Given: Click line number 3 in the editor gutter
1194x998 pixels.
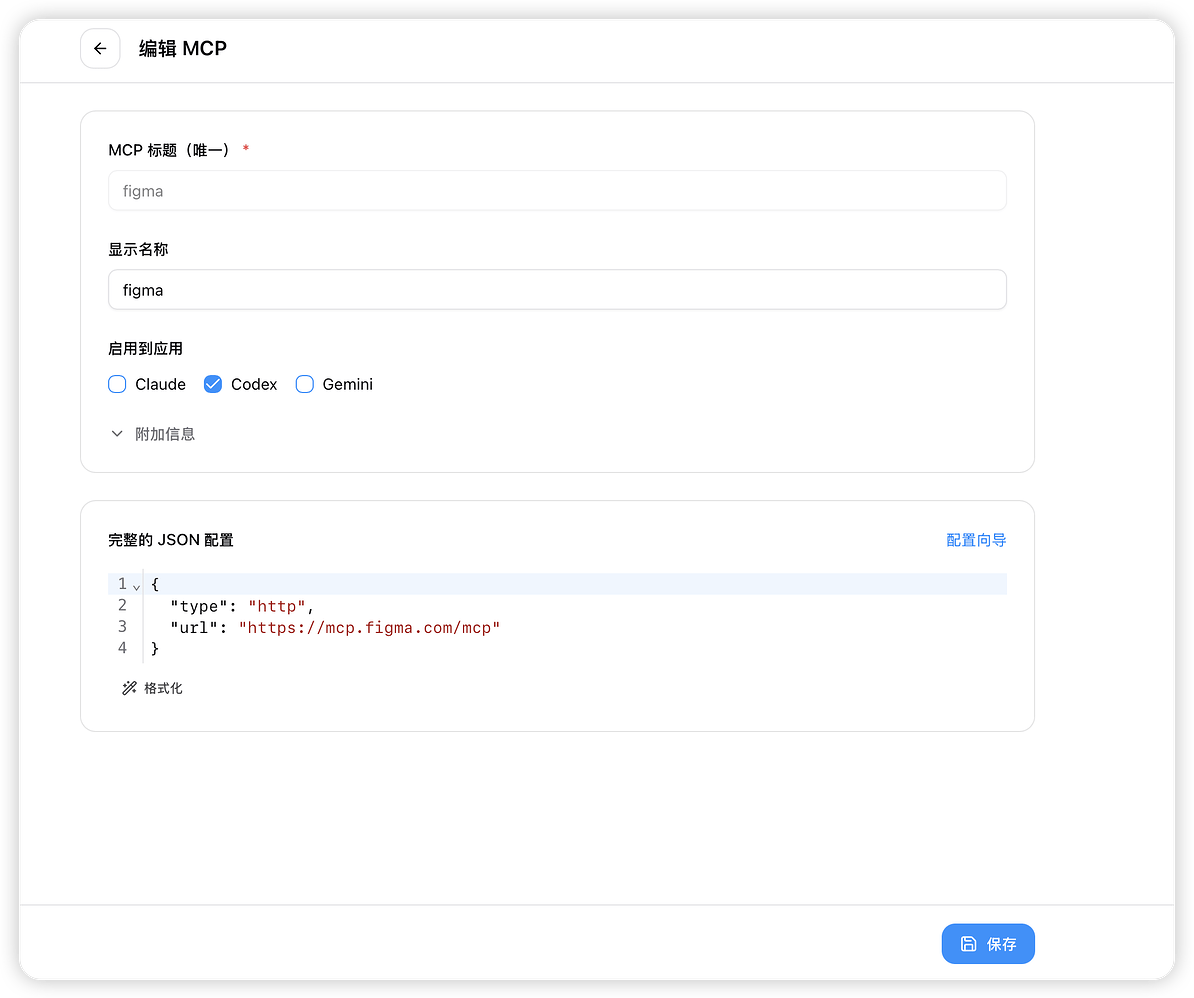Looking at the screenshot, I should (x=122, y=627).
